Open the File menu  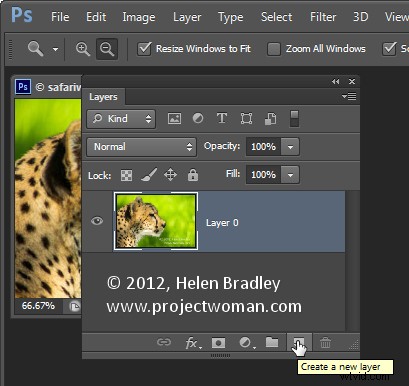click(60, 17)
